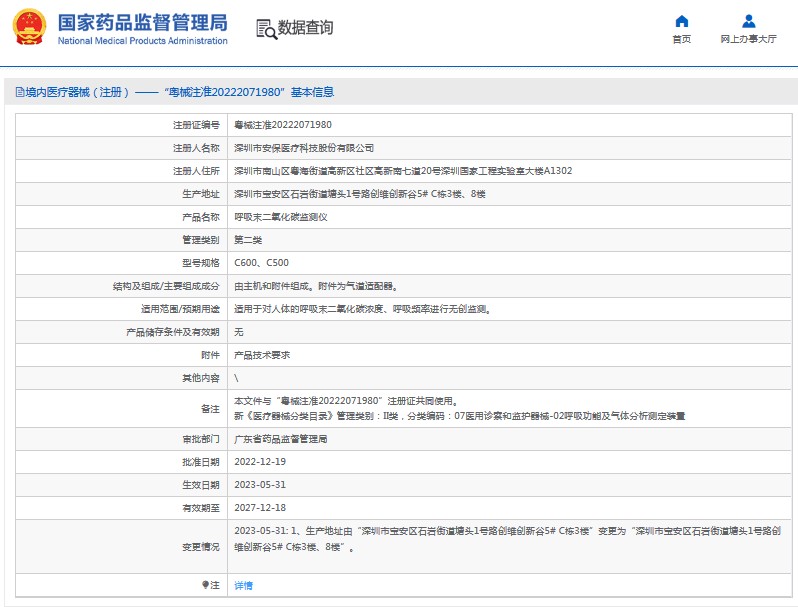Select the 注册证编号 label
The image size is (798, 607).
[196, 125]
